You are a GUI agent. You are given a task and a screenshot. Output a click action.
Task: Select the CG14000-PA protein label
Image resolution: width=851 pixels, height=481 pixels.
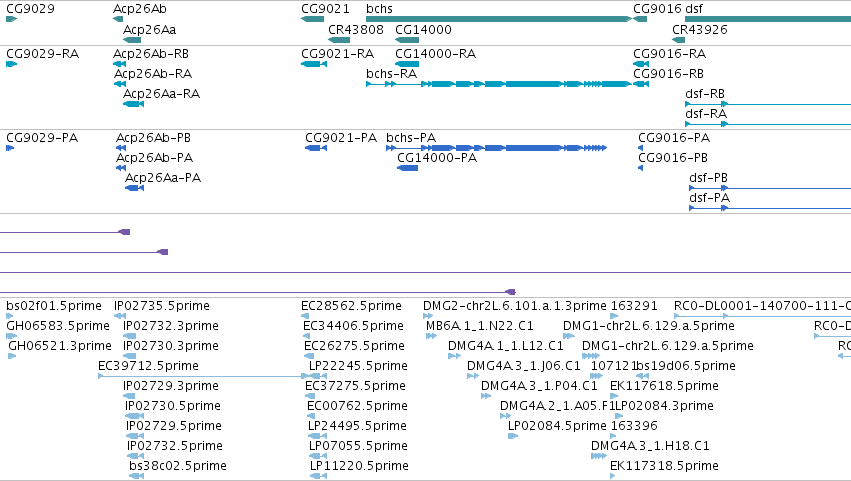pos(437,158)
